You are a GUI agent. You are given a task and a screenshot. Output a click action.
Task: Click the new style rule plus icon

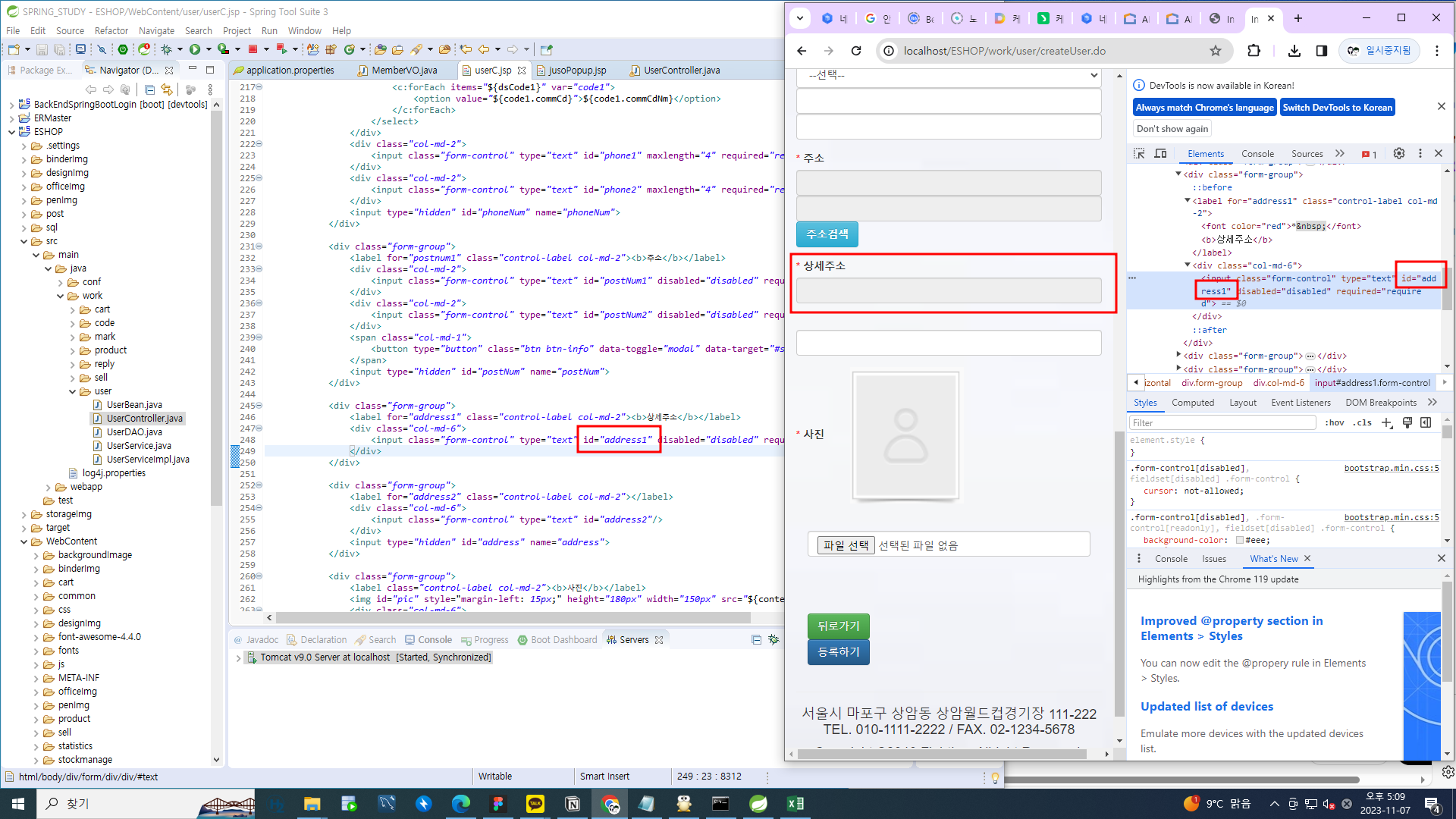1386,423
